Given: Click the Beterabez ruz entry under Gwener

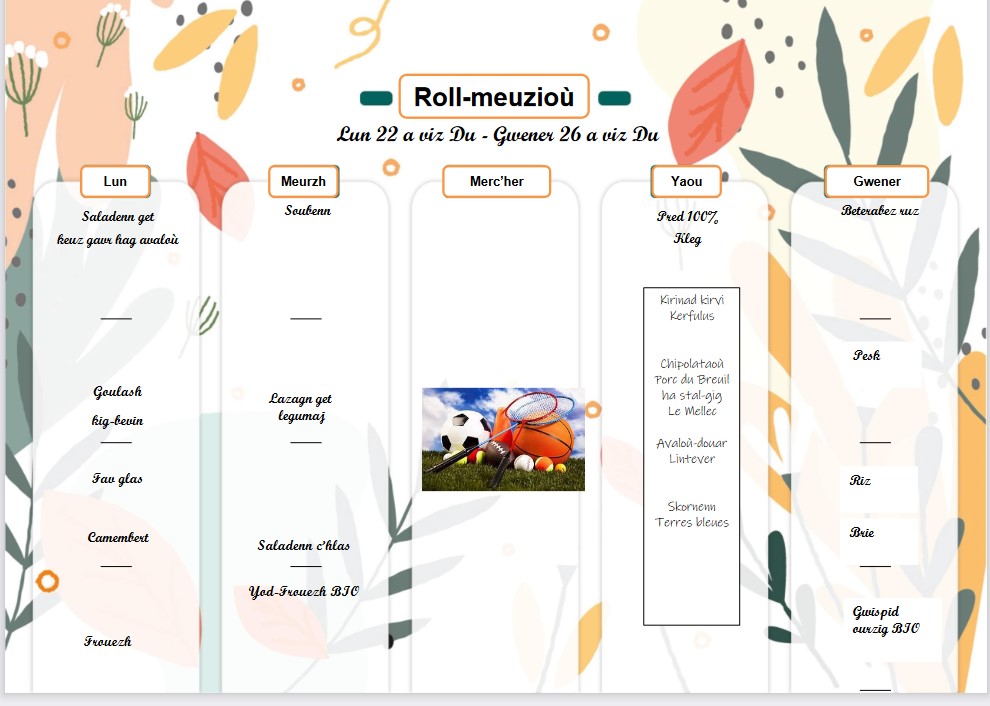Looking at the screenshot, I should (x=880, y=211).
